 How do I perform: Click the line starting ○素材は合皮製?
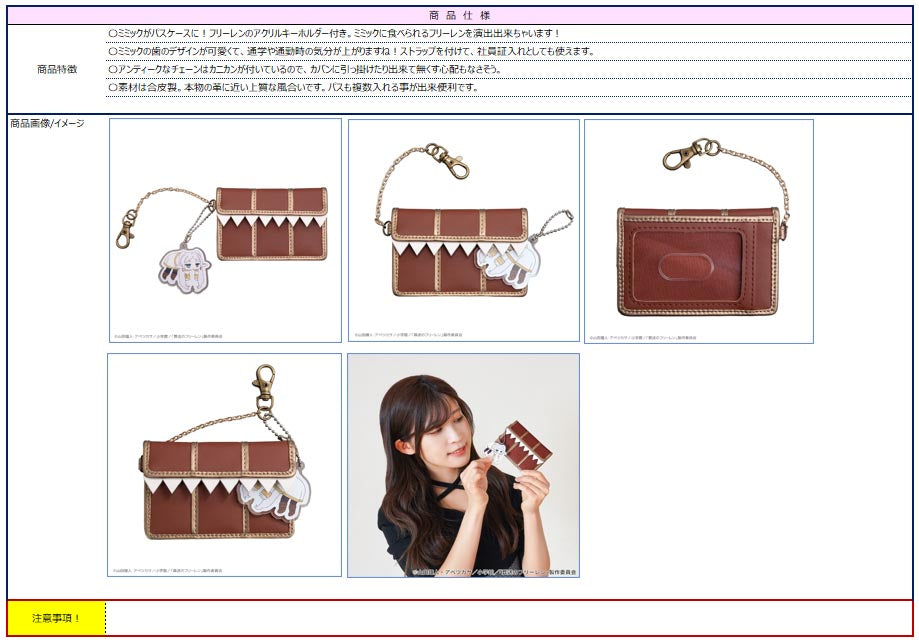[x=294, y=87]
